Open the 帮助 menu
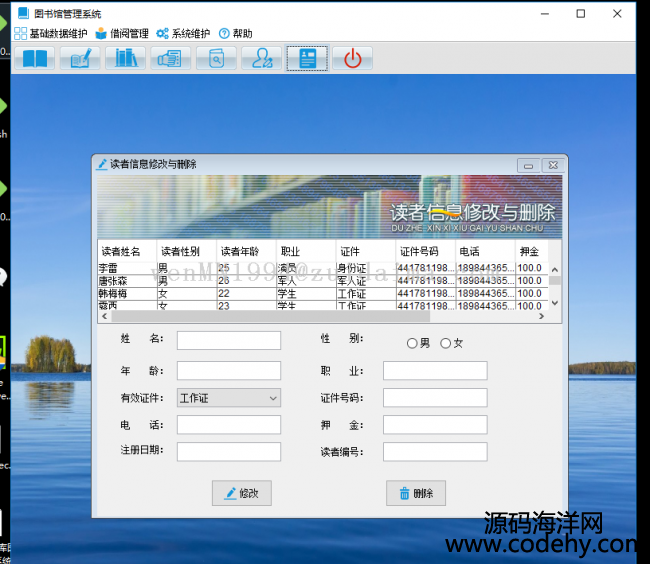This screenshot has height=564, width=650. pyautogui.click(x=236, y=33)
